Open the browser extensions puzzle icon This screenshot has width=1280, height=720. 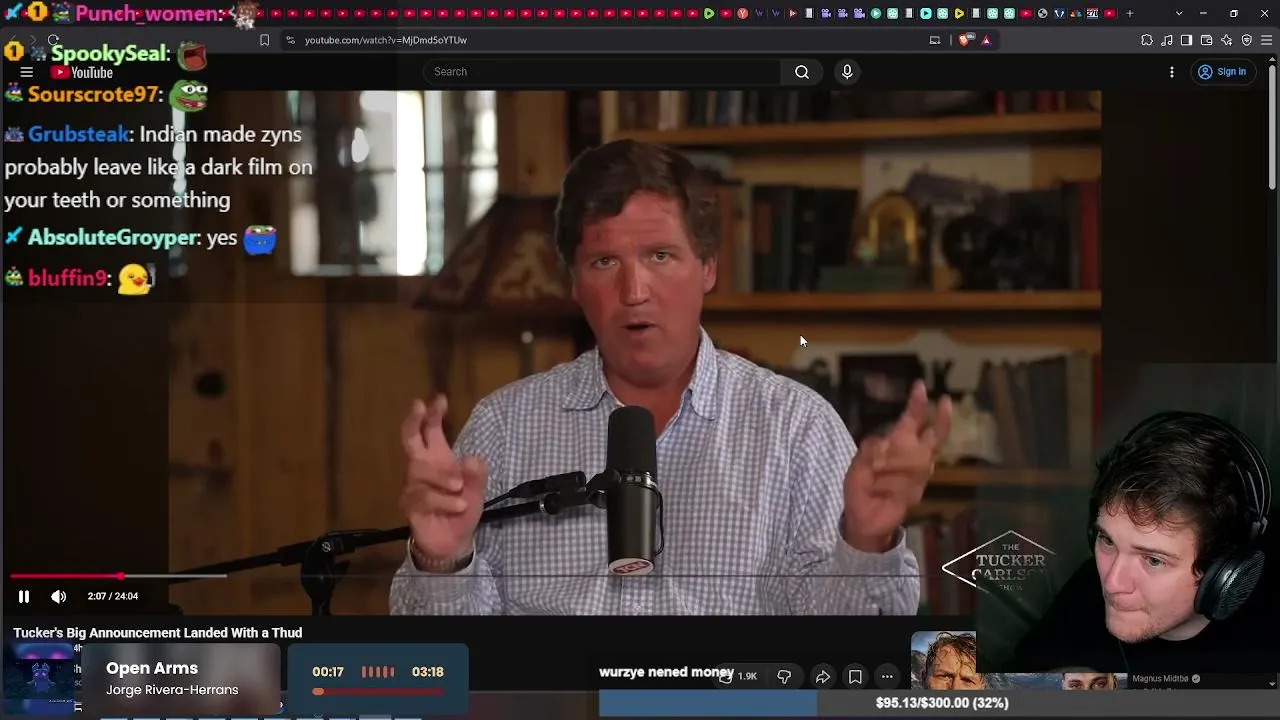[x=1147, y=40]
